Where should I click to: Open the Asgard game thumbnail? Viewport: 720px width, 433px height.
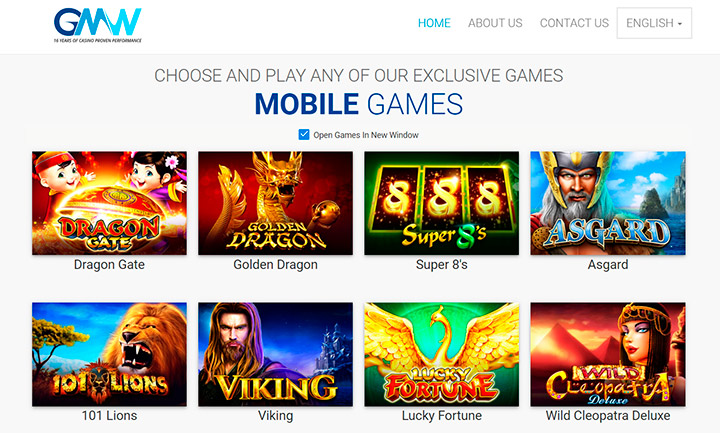tap(608, 203)
